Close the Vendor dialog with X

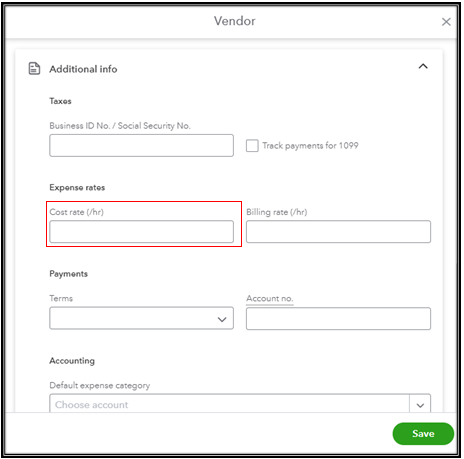446,22
